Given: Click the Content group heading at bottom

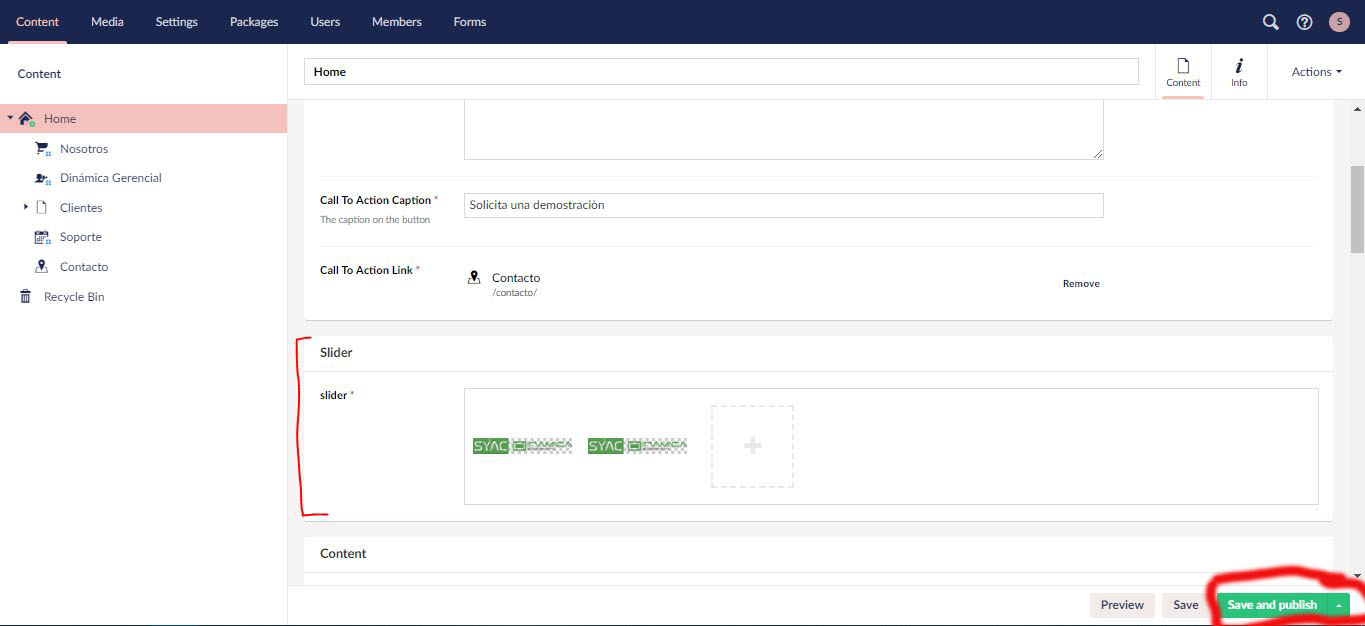Looking at the screenshot, I should click(343, 553).
